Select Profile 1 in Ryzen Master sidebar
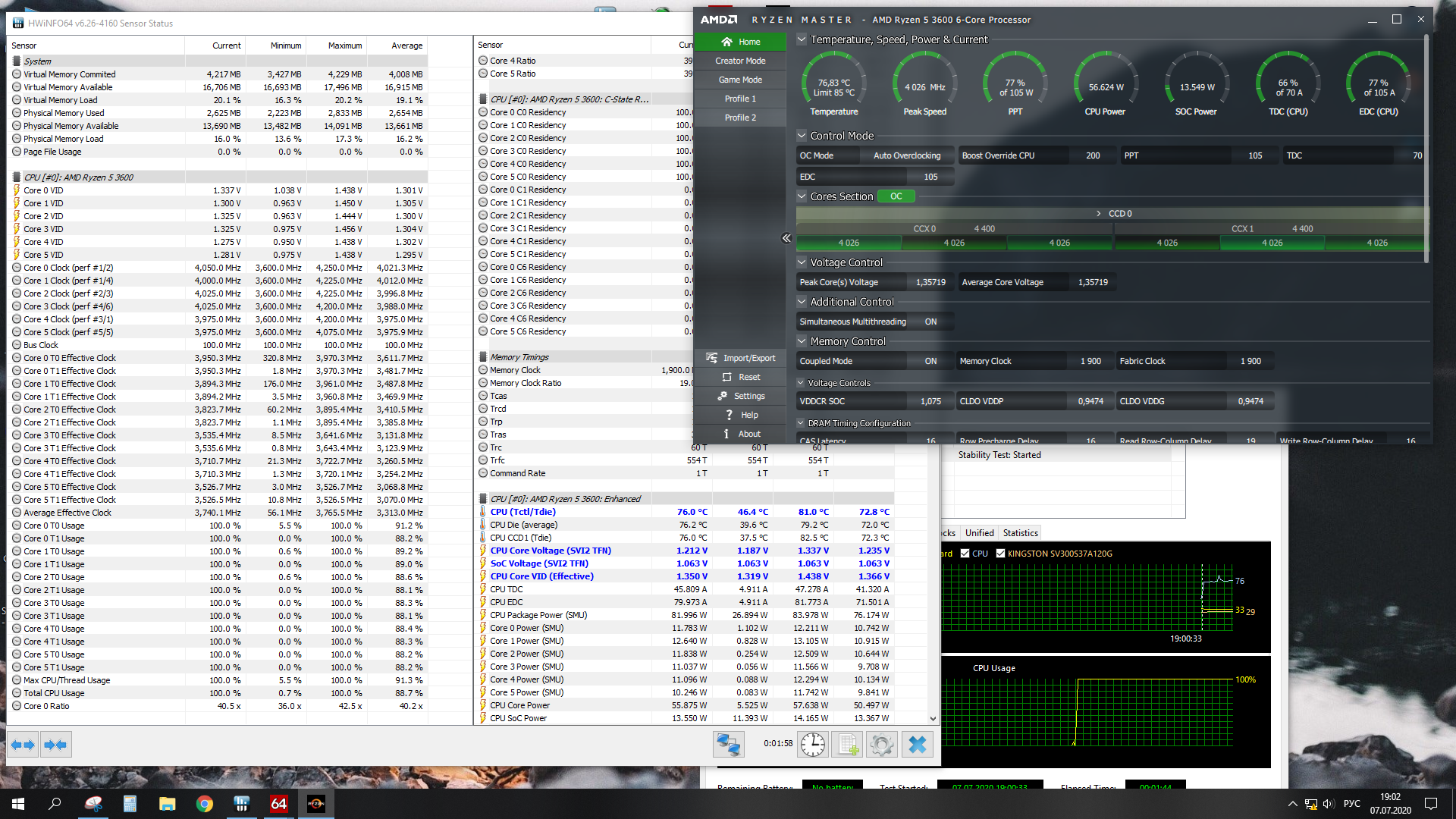 coord(740,99)
